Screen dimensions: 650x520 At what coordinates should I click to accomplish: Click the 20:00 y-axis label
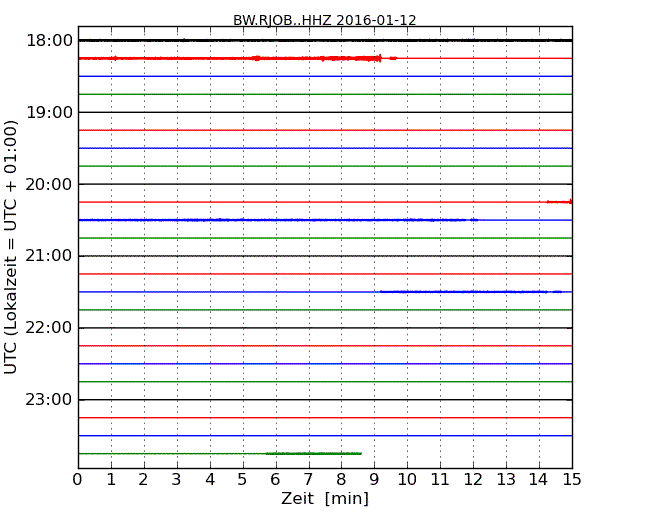[49, 184]
